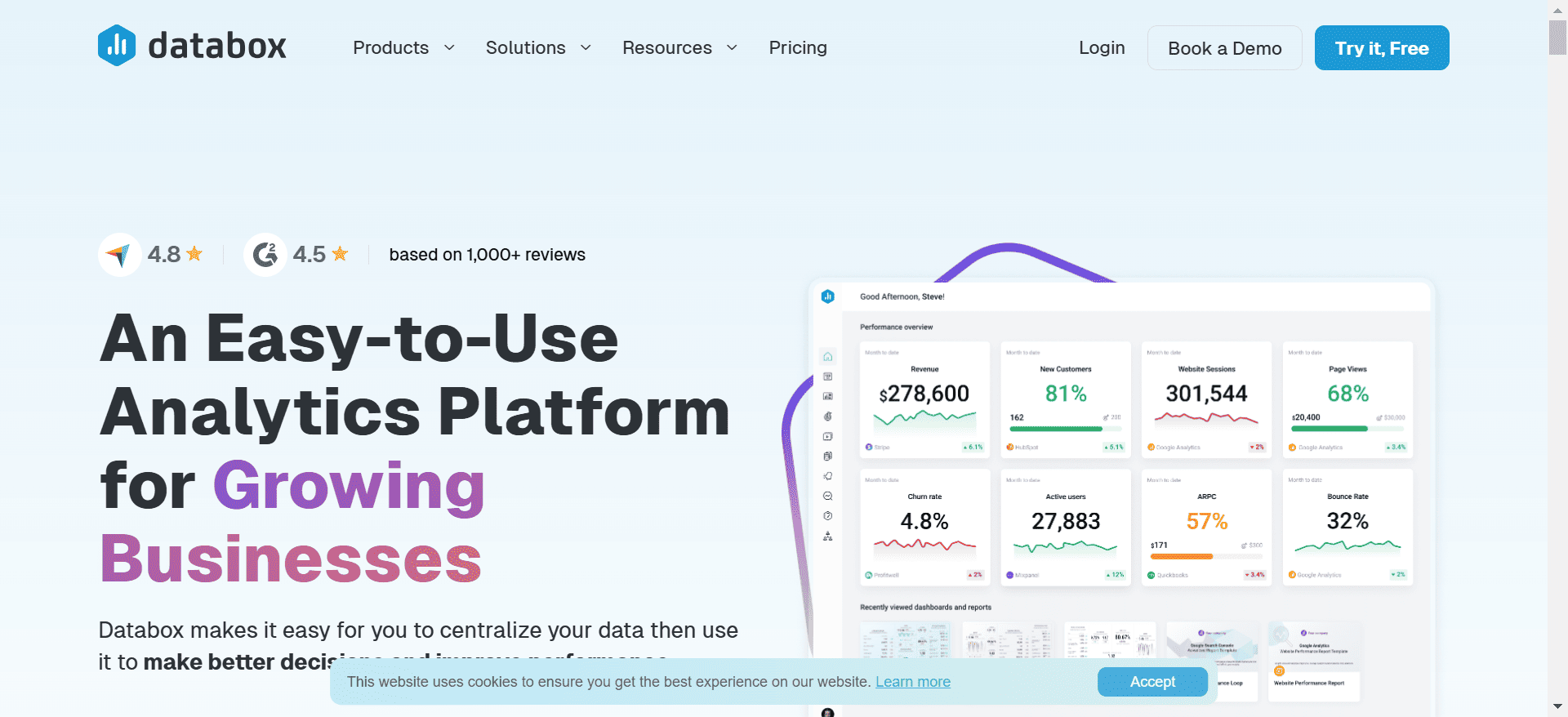Click the orange star next to 4.5
Viewport: 1568px width, 717px height.
pos(340,253)
